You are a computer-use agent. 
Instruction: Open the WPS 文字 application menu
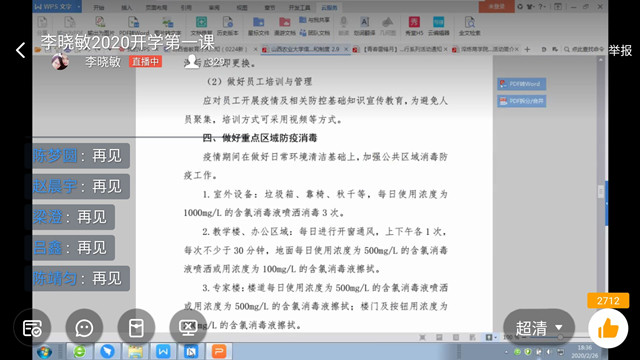tap(57, 7)
